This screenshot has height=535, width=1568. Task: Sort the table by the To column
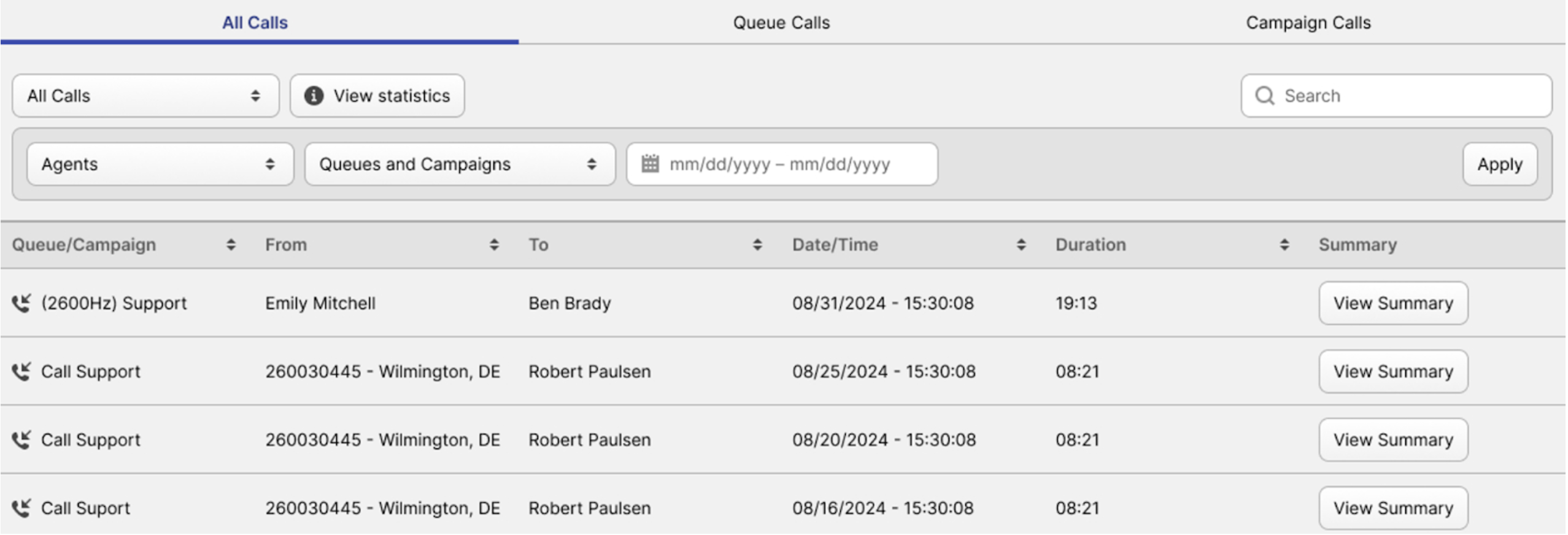point(757,245)
